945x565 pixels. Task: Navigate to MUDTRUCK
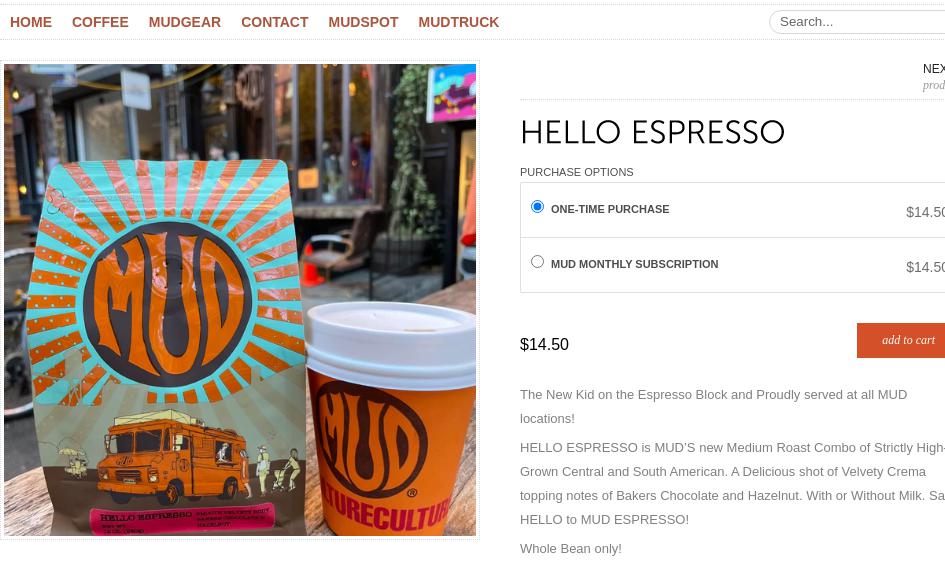tap(458, 22)
